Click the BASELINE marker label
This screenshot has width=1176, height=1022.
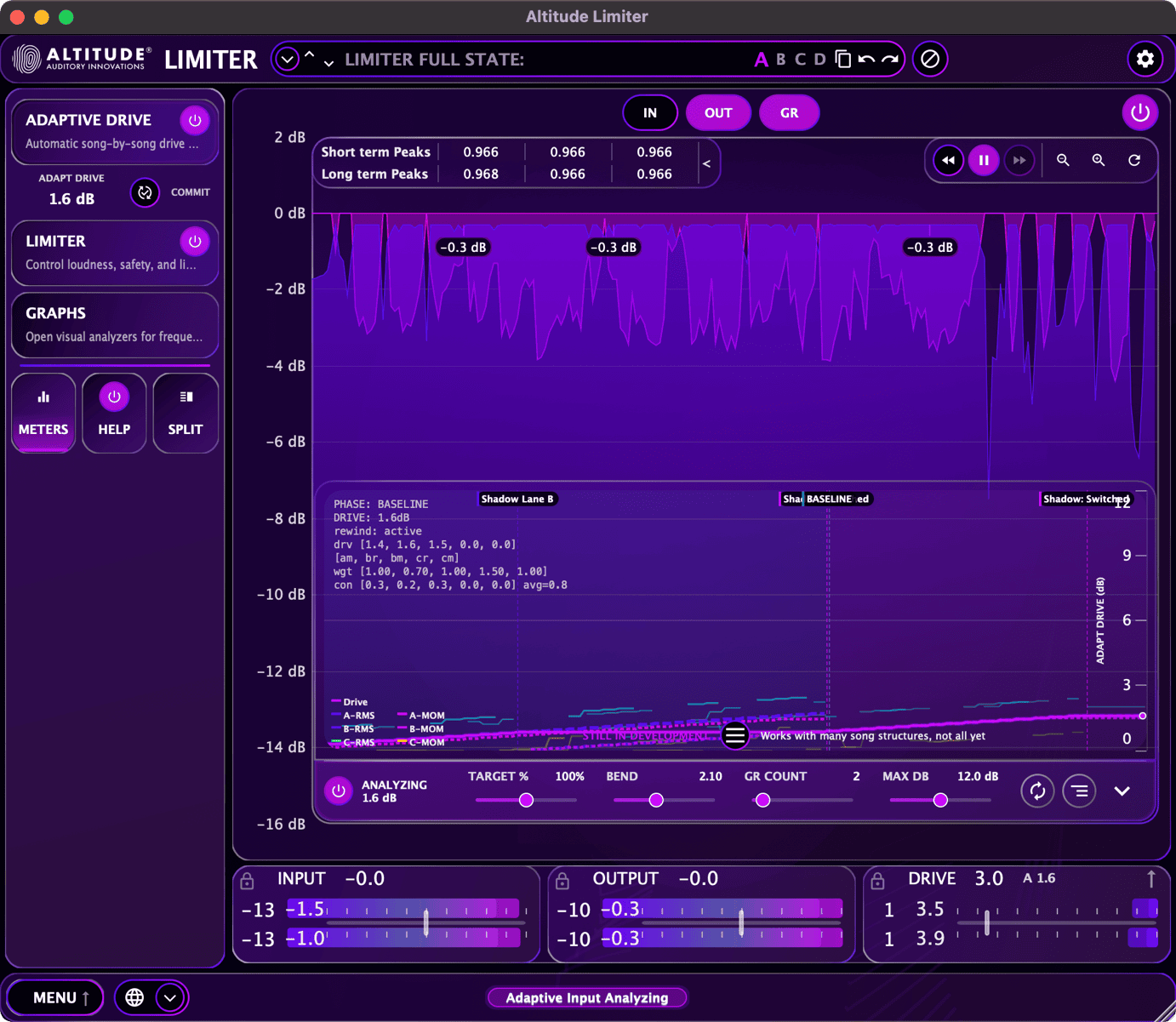(x=829, y=500)
